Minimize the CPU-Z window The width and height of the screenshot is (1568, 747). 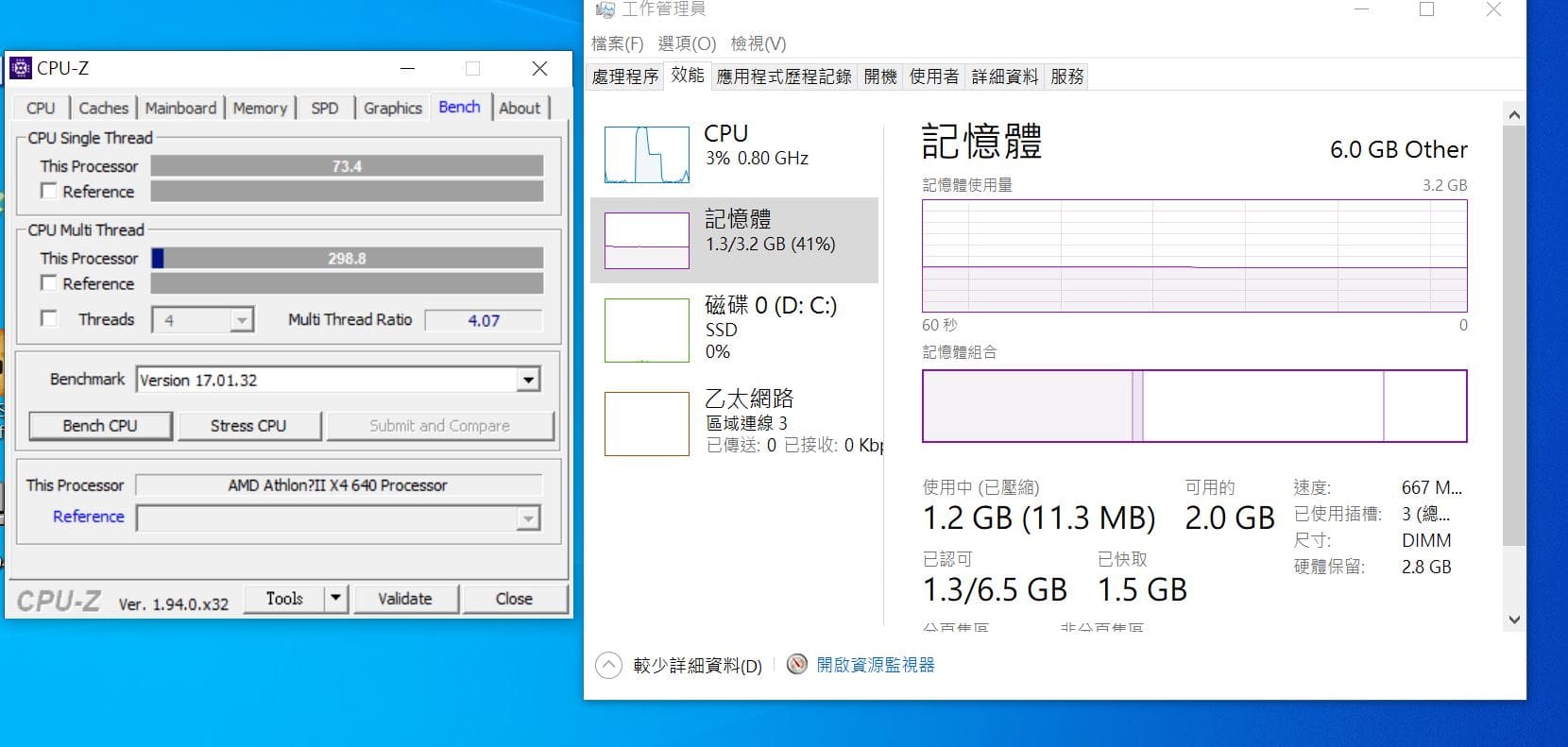[407, 68]
